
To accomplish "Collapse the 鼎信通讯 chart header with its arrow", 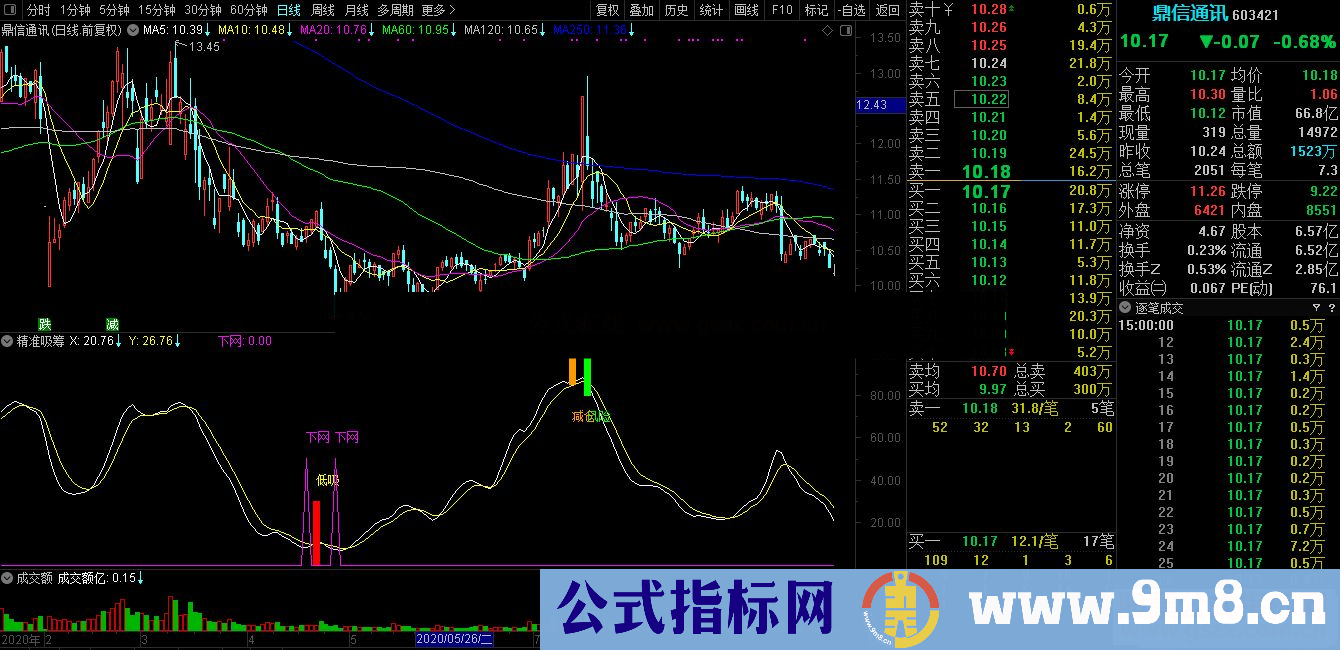I will click(x=133, y=30).
